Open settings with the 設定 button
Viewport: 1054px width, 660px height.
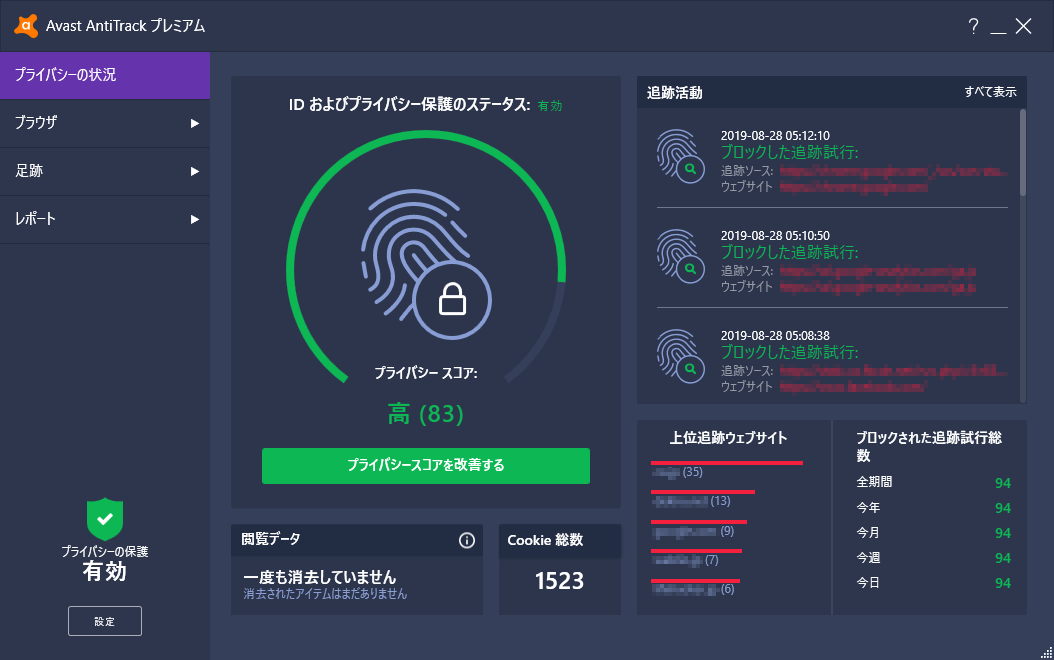click(x=104, y=621)
